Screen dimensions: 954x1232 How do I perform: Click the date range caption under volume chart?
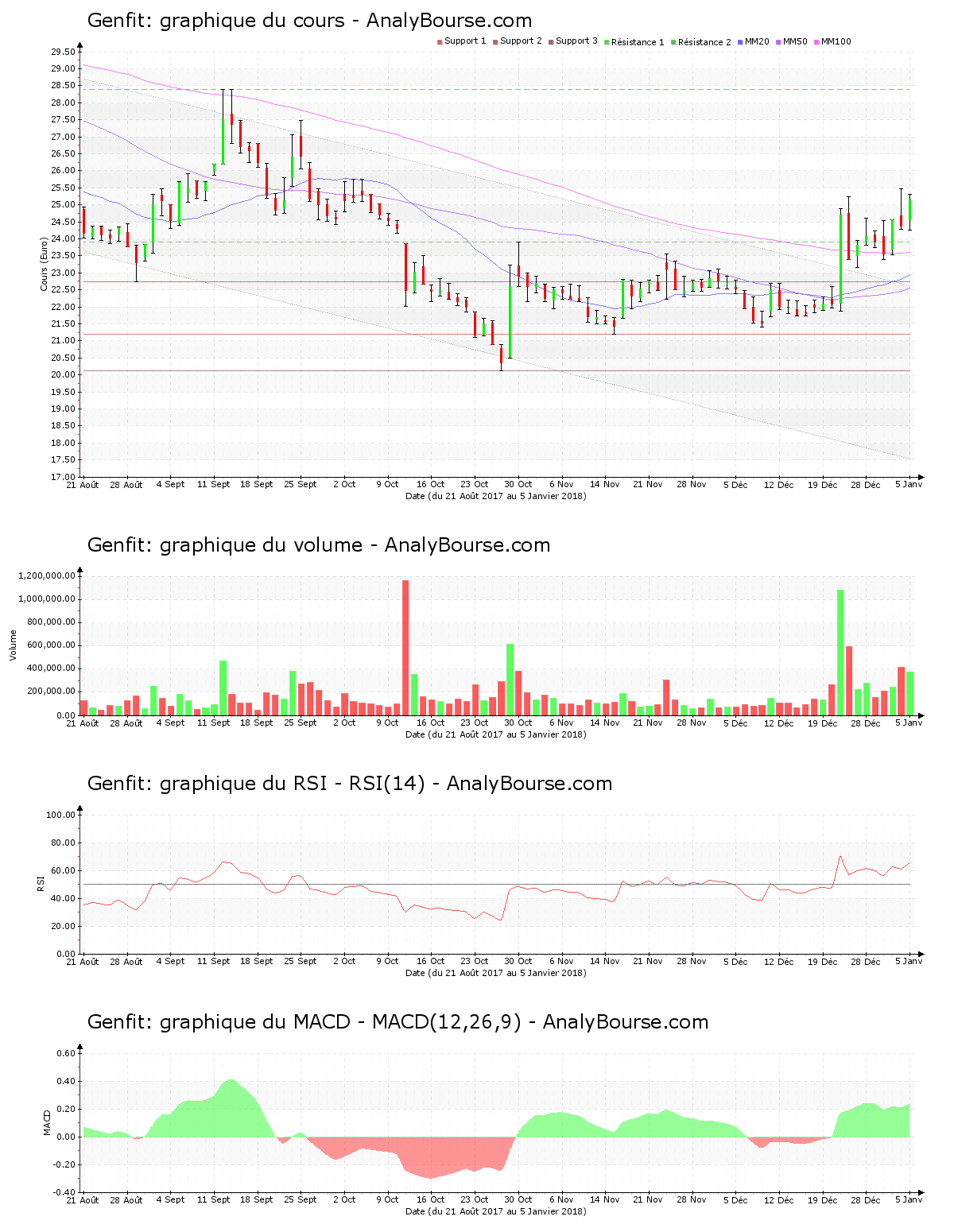click(x=495, y=734)
